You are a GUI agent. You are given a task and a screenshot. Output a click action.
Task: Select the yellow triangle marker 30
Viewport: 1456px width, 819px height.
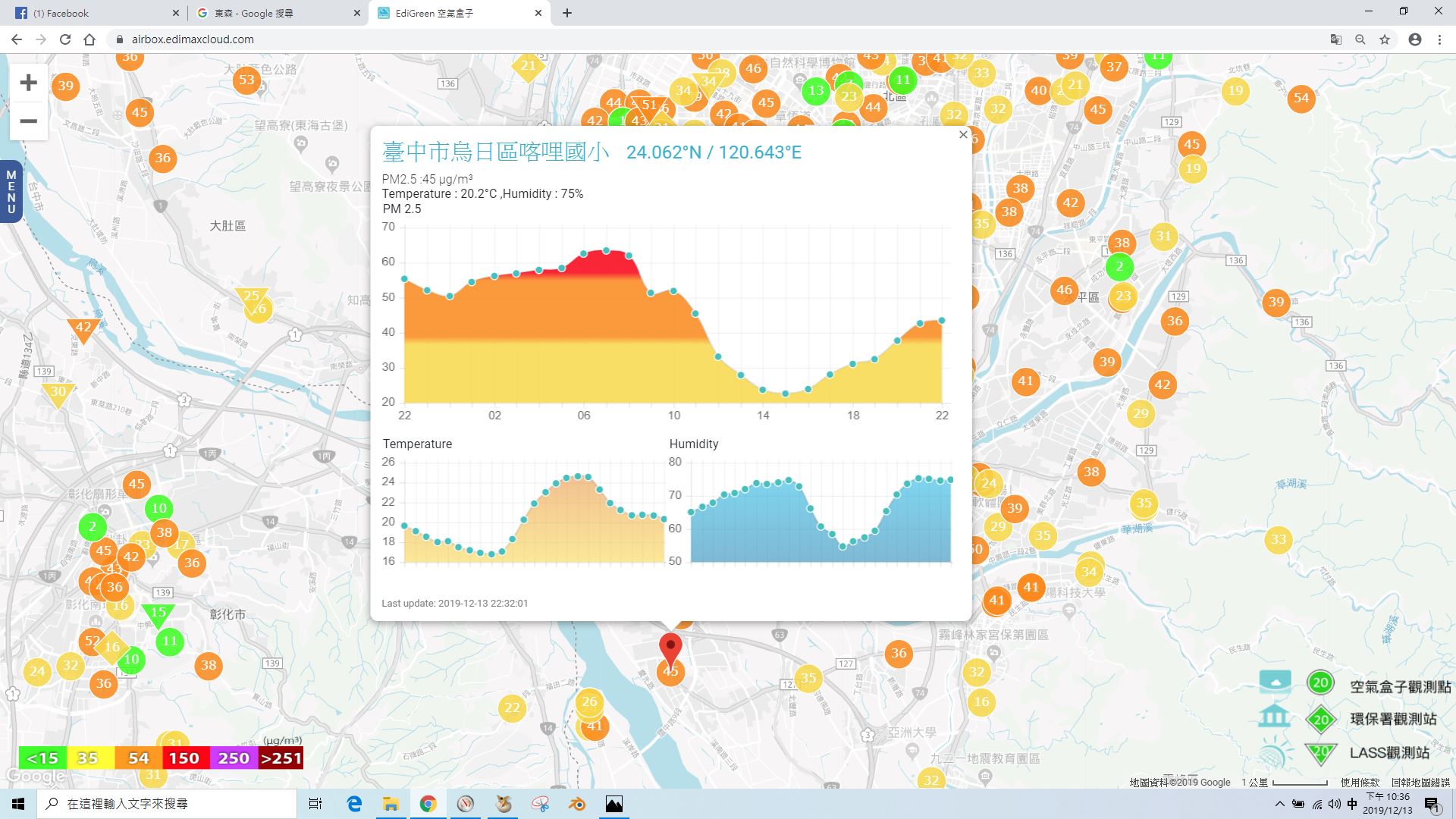pyautogui.click(x=58, y=394)
